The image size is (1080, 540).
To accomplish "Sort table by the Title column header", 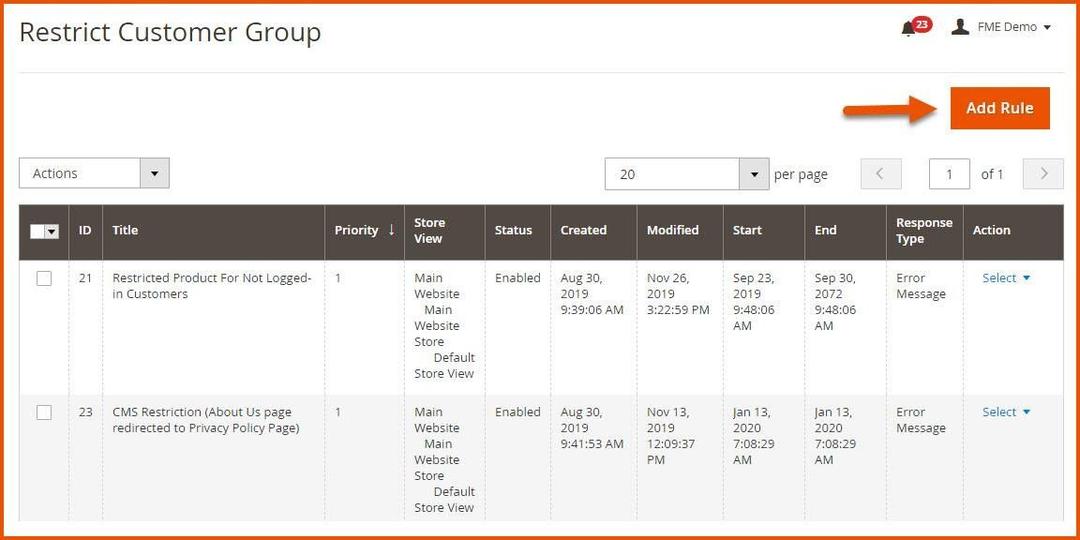I will click(125, 230).
